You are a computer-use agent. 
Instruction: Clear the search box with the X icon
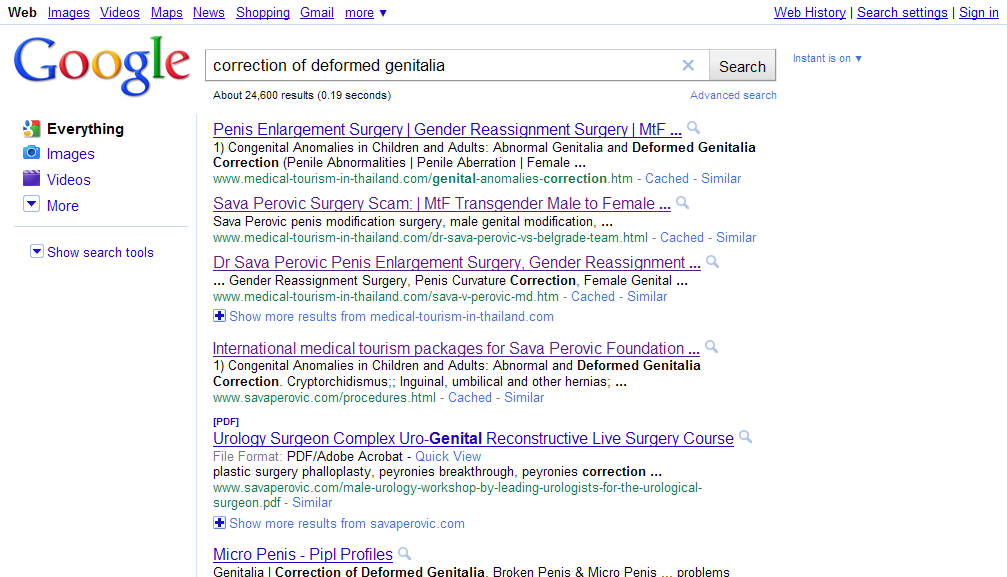688,66
